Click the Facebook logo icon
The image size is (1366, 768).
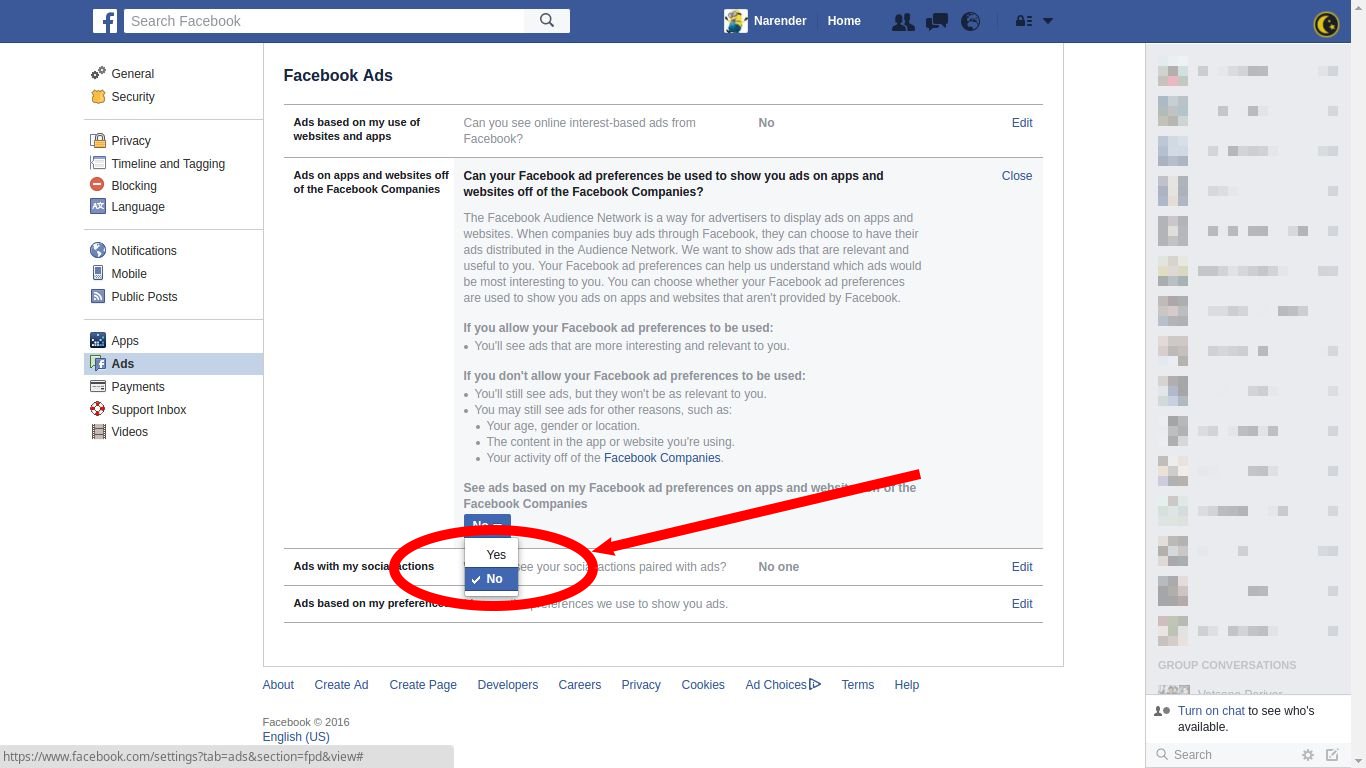pos(105,21)
